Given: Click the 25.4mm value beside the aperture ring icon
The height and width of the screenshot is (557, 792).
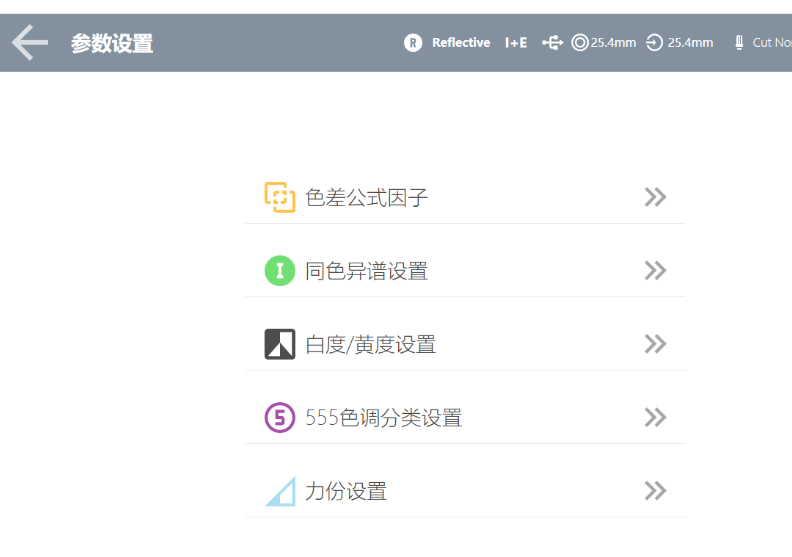Looking at the screenshot, I should coord(613,43).
